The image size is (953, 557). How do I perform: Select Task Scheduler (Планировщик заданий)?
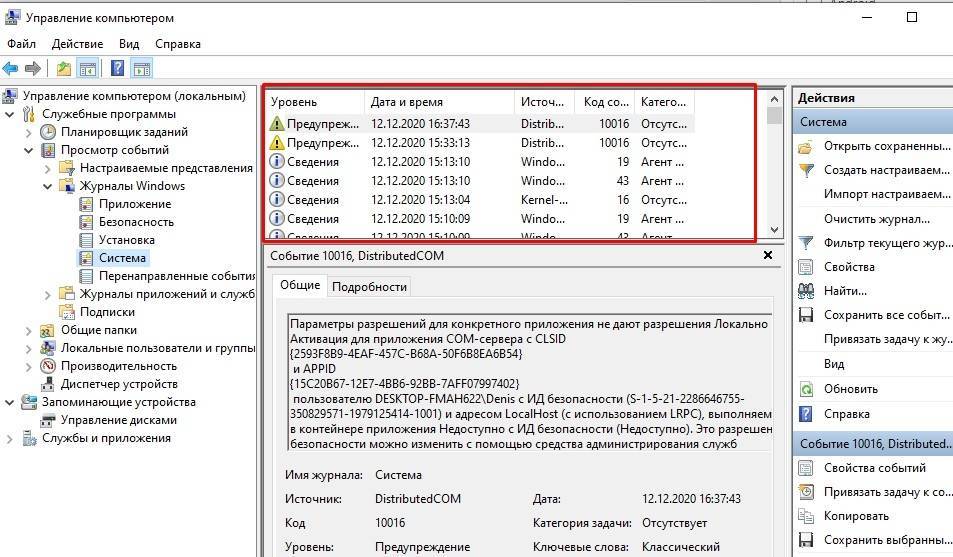click(124, 132)
